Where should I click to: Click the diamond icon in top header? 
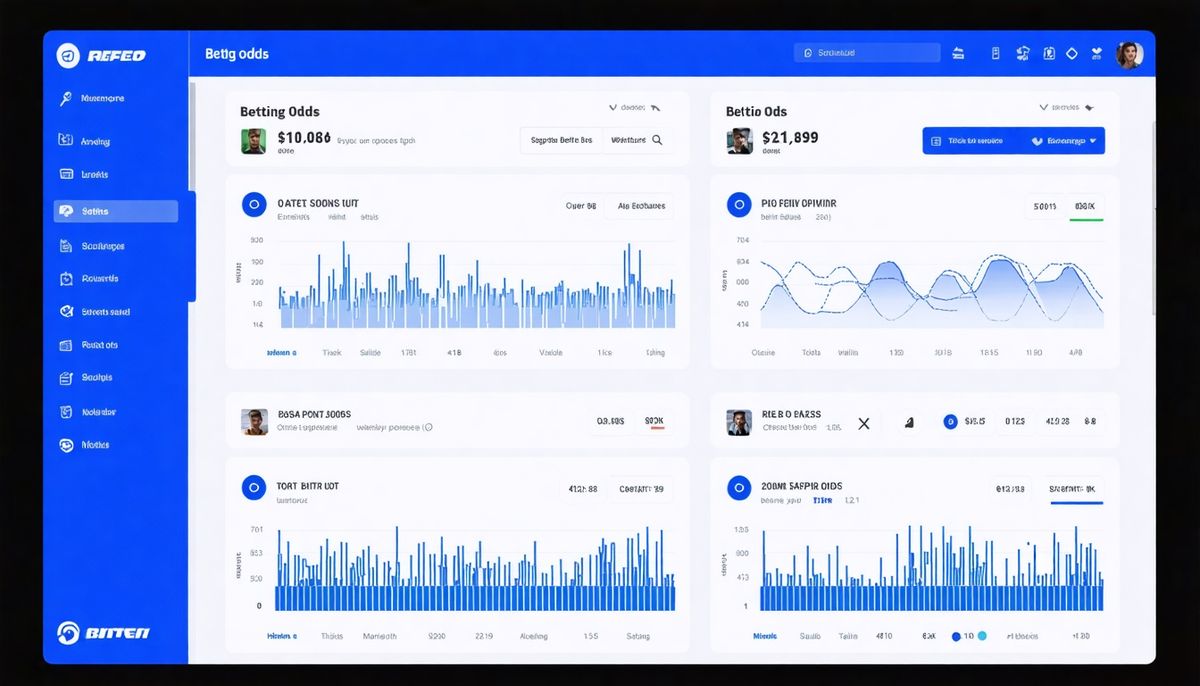(x=1072, y=54)
